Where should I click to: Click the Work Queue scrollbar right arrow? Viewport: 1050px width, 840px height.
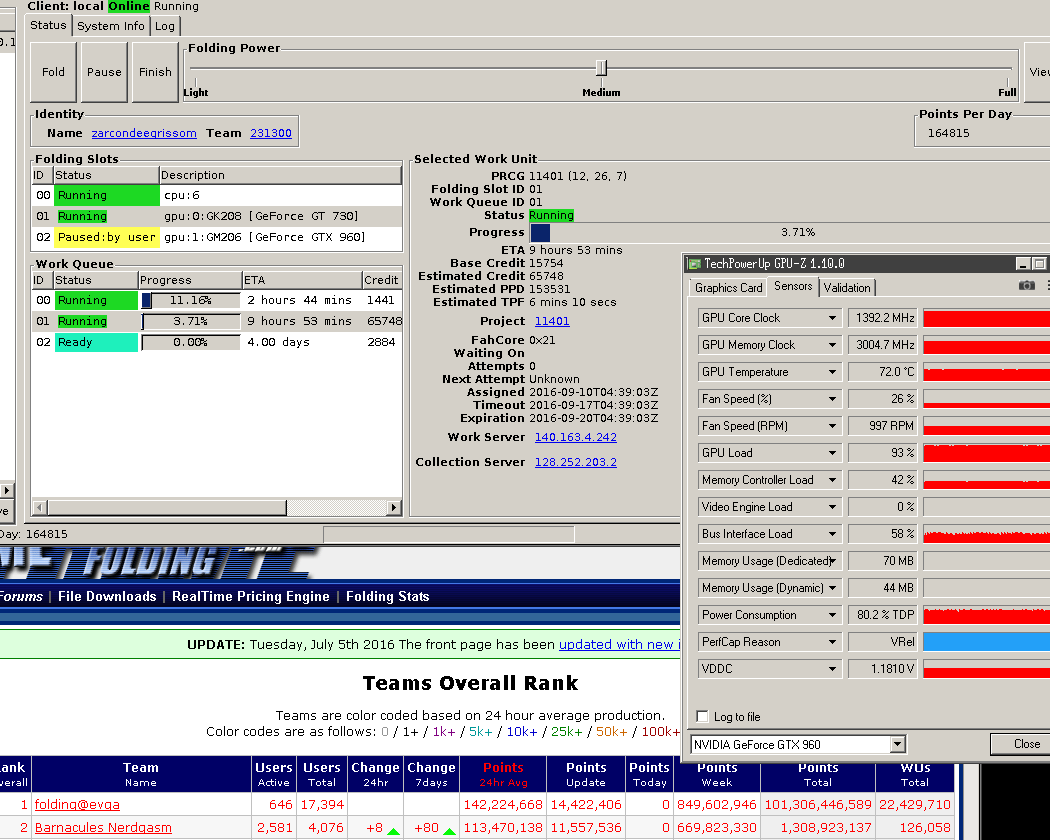[x=394, y=508]
